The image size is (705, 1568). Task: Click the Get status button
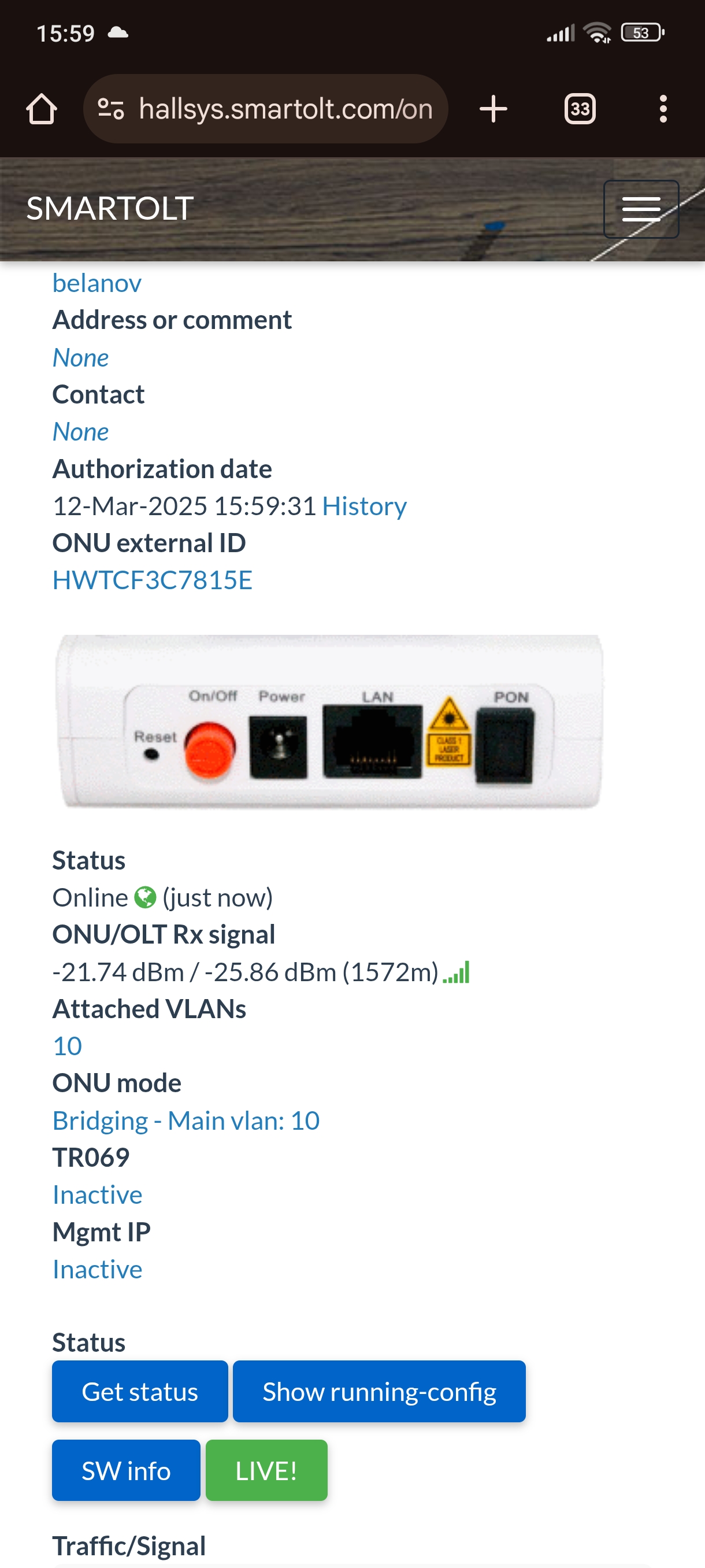[140, 1392]
